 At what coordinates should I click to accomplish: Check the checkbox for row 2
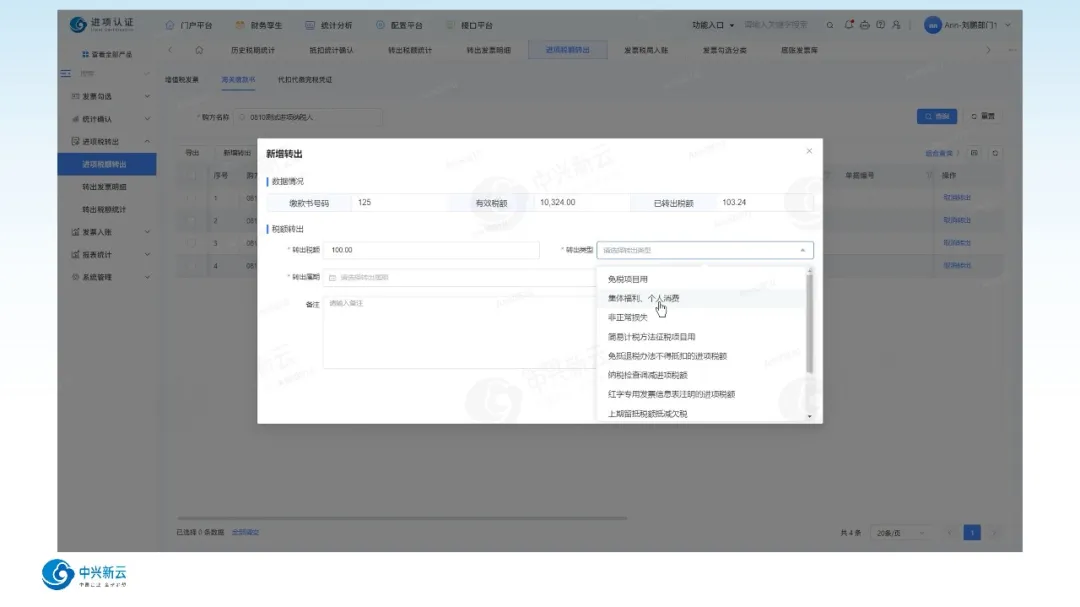tap(191, 220)
